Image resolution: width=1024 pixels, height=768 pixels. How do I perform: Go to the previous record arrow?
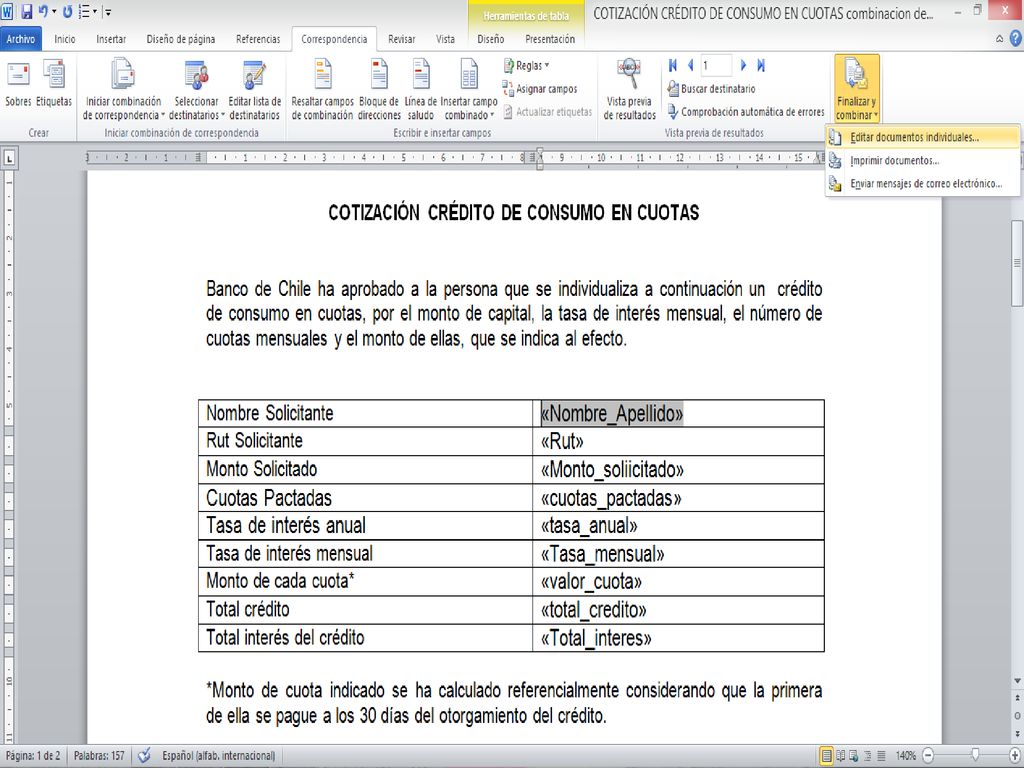click(690, 65)
